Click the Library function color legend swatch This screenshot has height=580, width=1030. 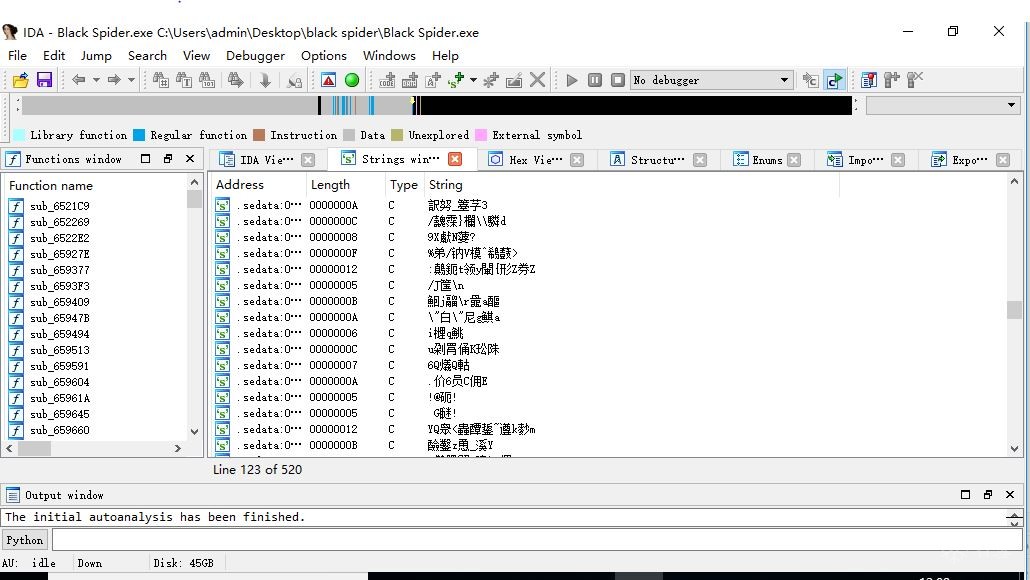[x=19, y=135]
